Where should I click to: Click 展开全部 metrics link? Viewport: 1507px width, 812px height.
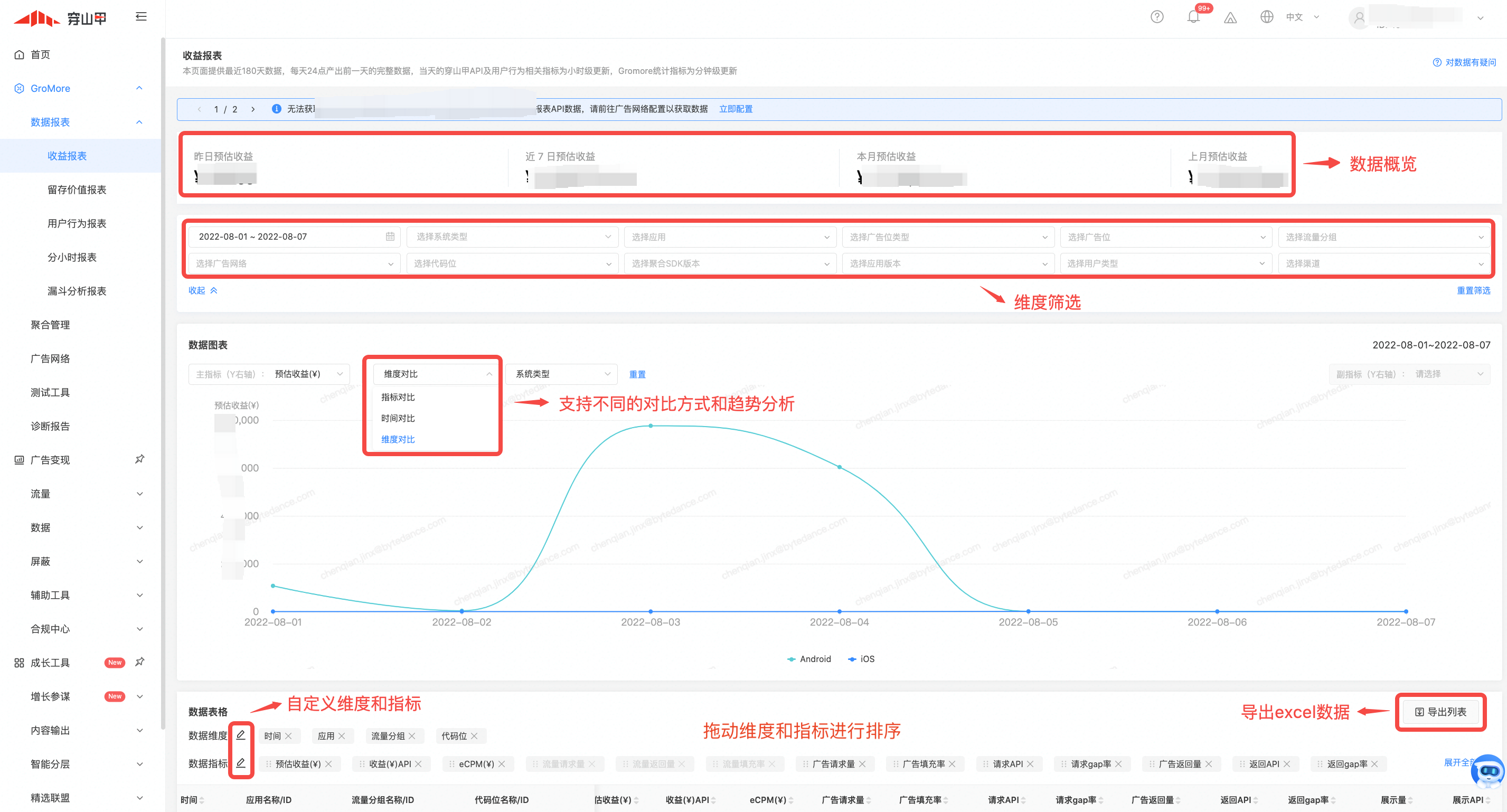[1459, 762]
